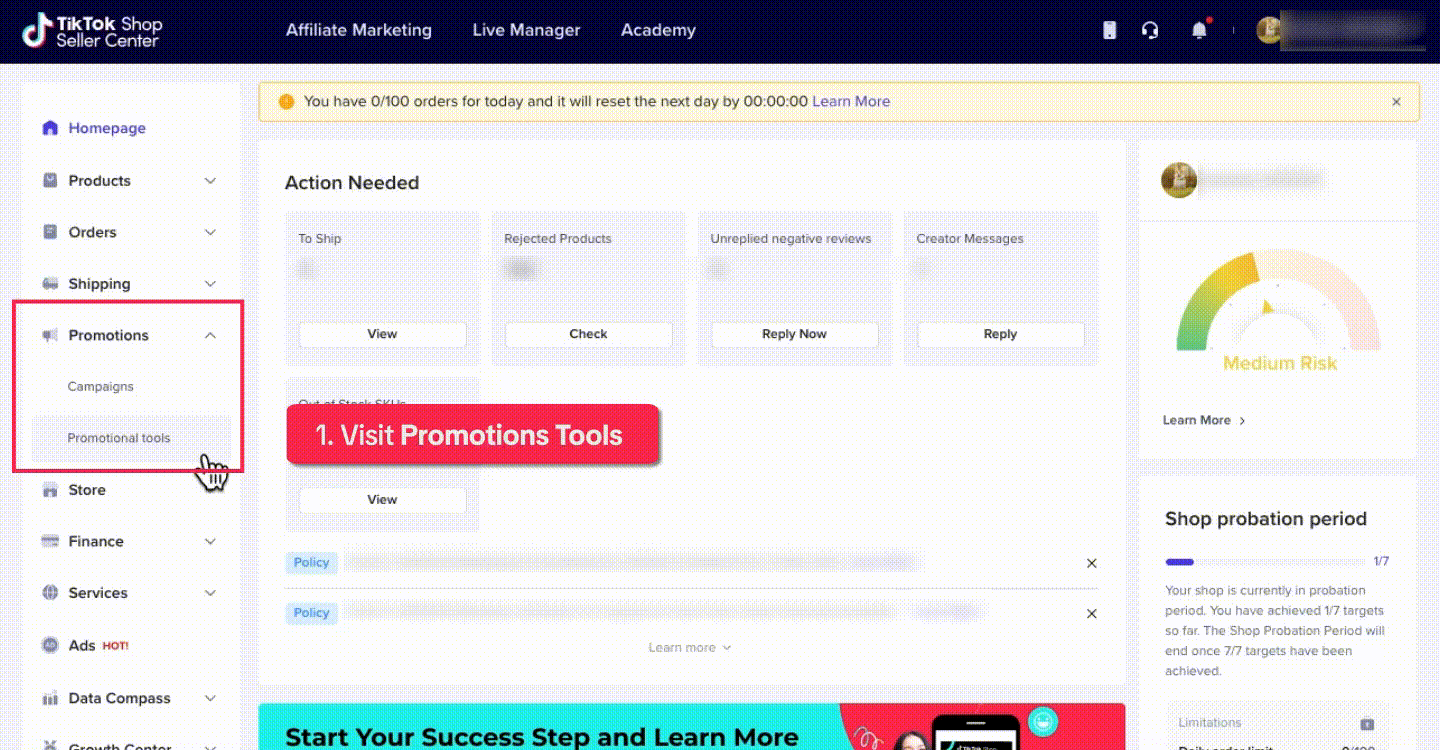Collapse the Promotions menu
The image size is (1440, 750).
pyautogui.click(x=210, y=335)
